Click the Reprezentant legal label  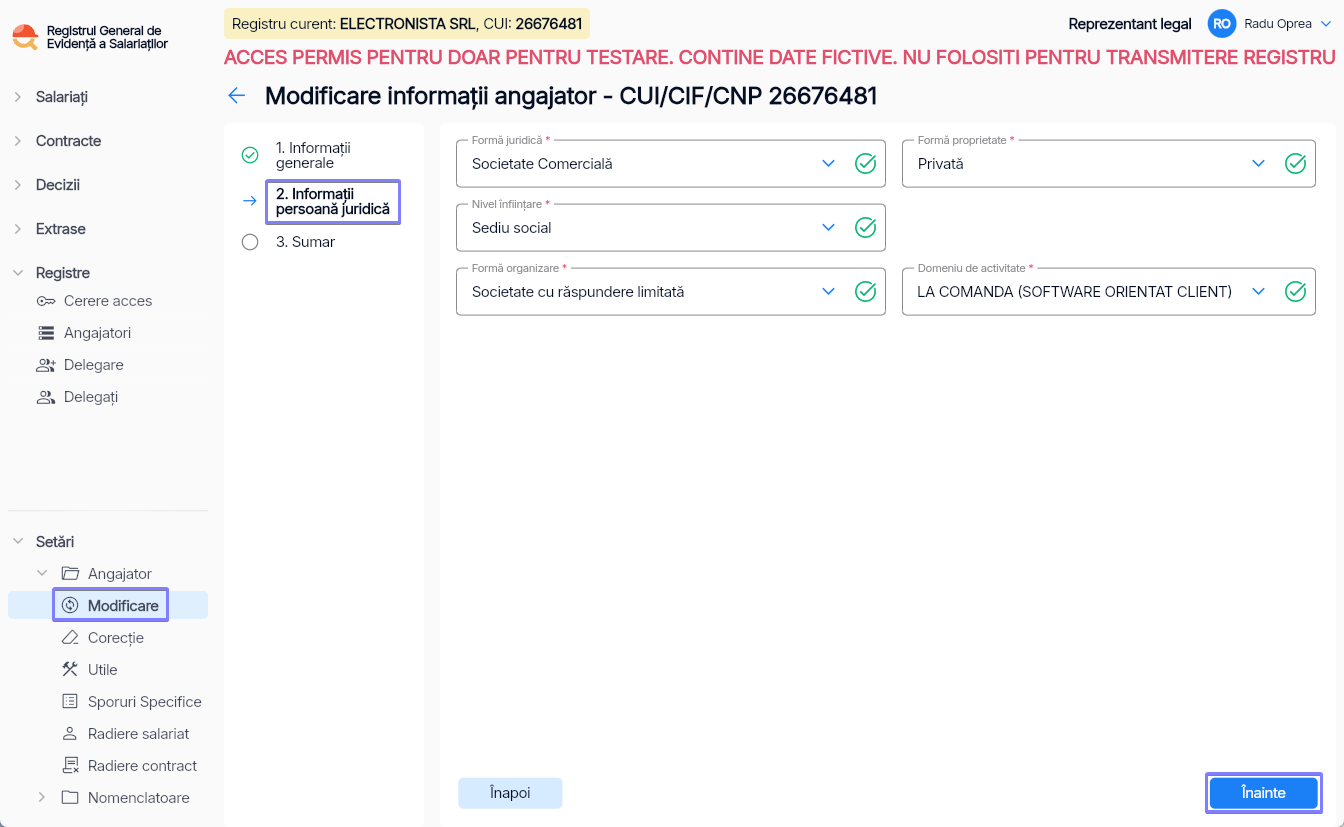click(1130, 24)
